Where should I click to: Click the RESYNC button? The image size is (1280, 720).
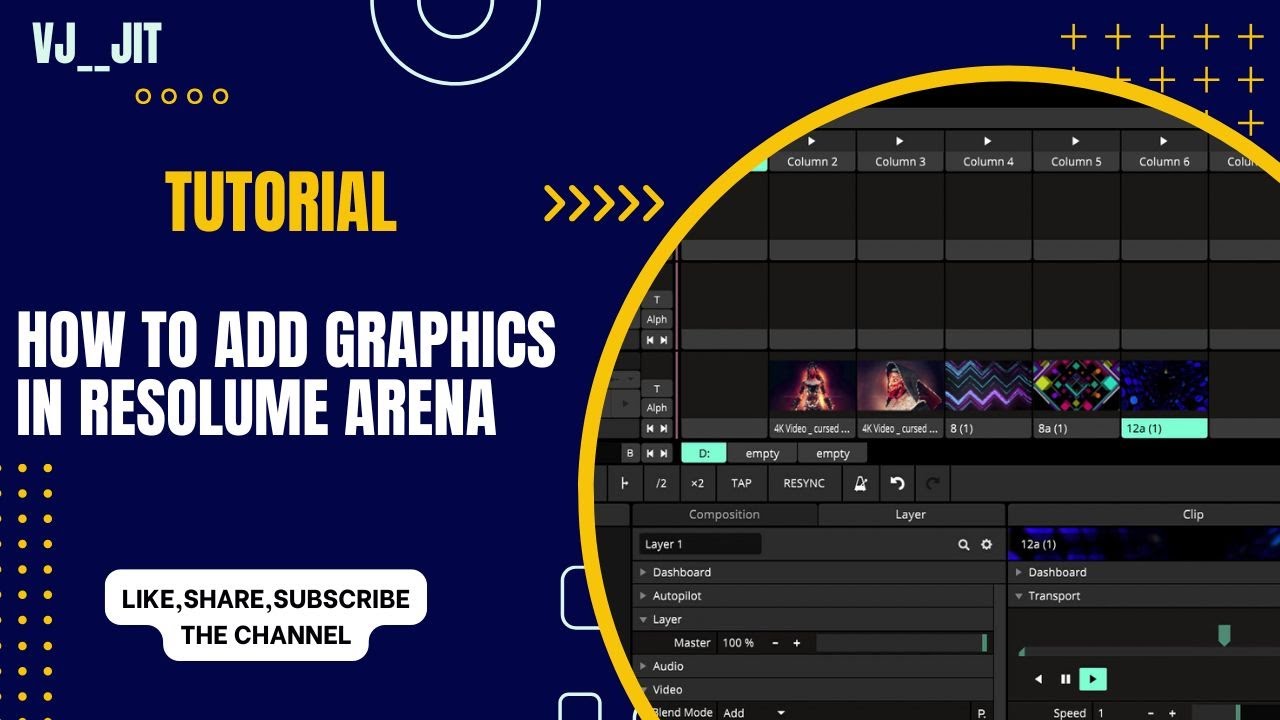tap(804, 483)
